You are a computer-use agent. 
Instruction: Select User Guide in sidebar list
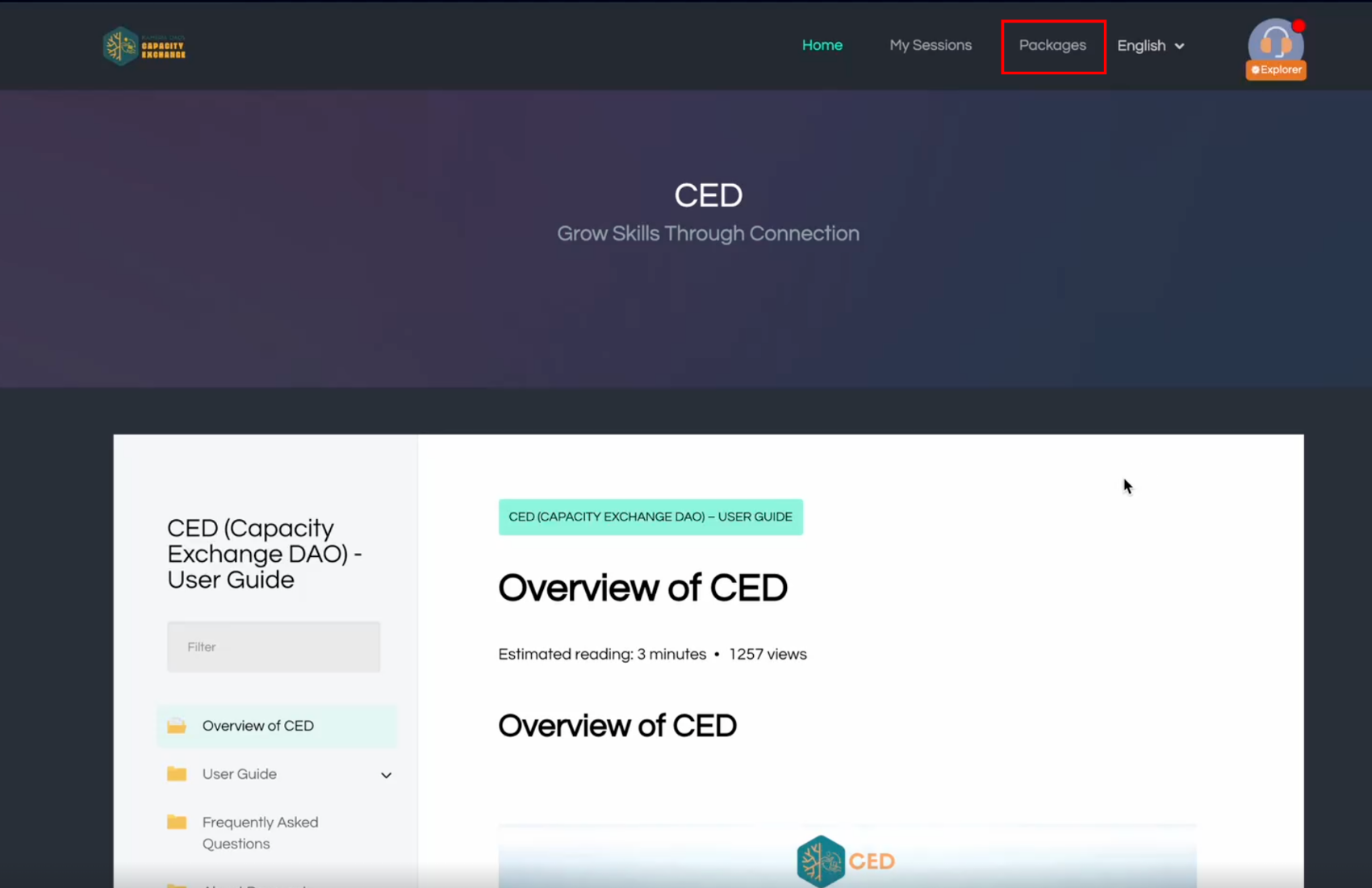(240, 774)
